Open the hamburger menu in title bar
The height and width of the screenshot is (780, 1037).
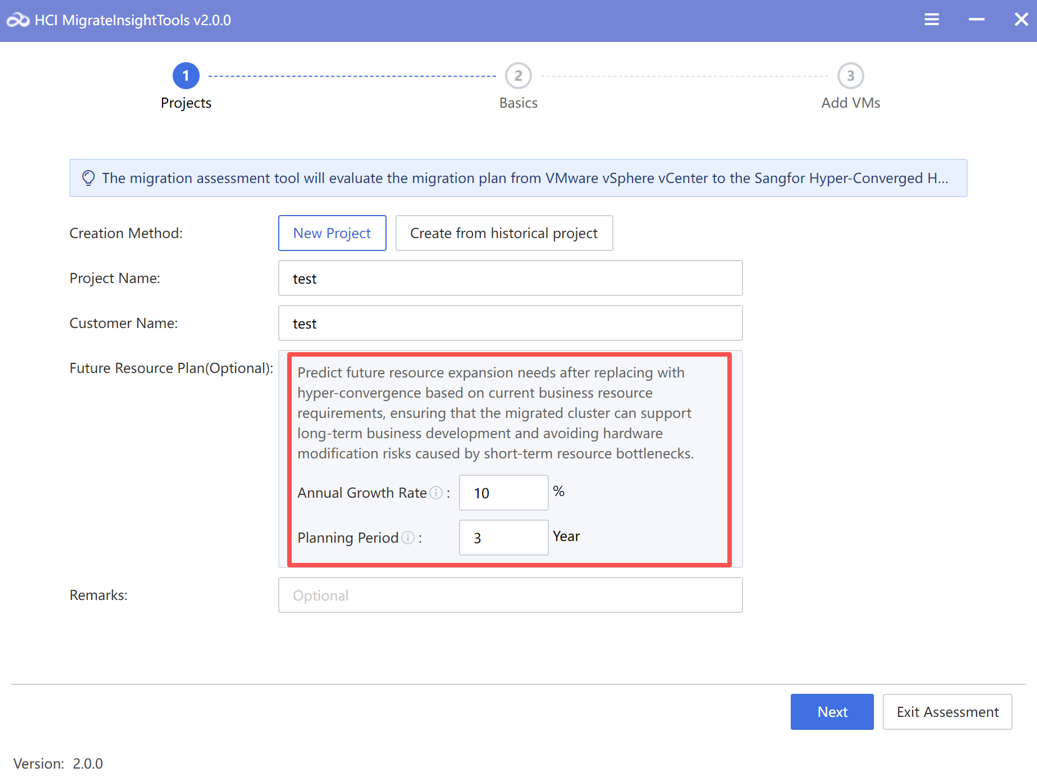(931, 20)
